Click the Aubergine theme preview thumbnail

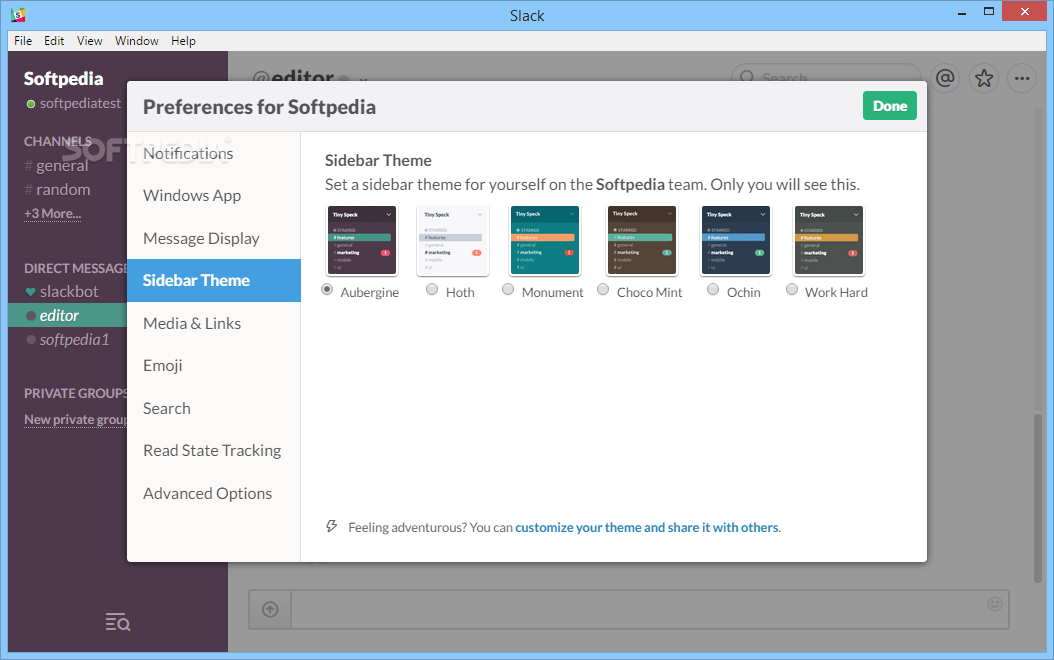[x=362, y=241]
